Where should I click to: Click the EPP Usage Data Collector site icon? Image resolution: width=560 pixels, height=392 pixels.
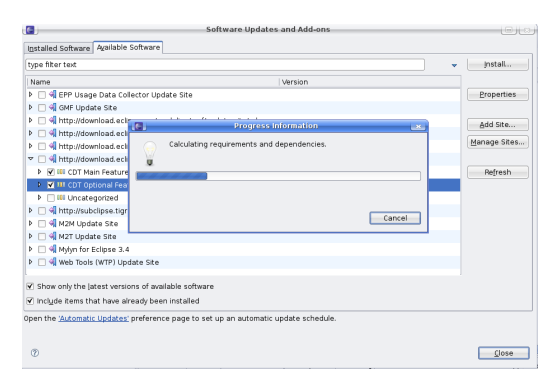pyautogui.click(x=53, y=95)
